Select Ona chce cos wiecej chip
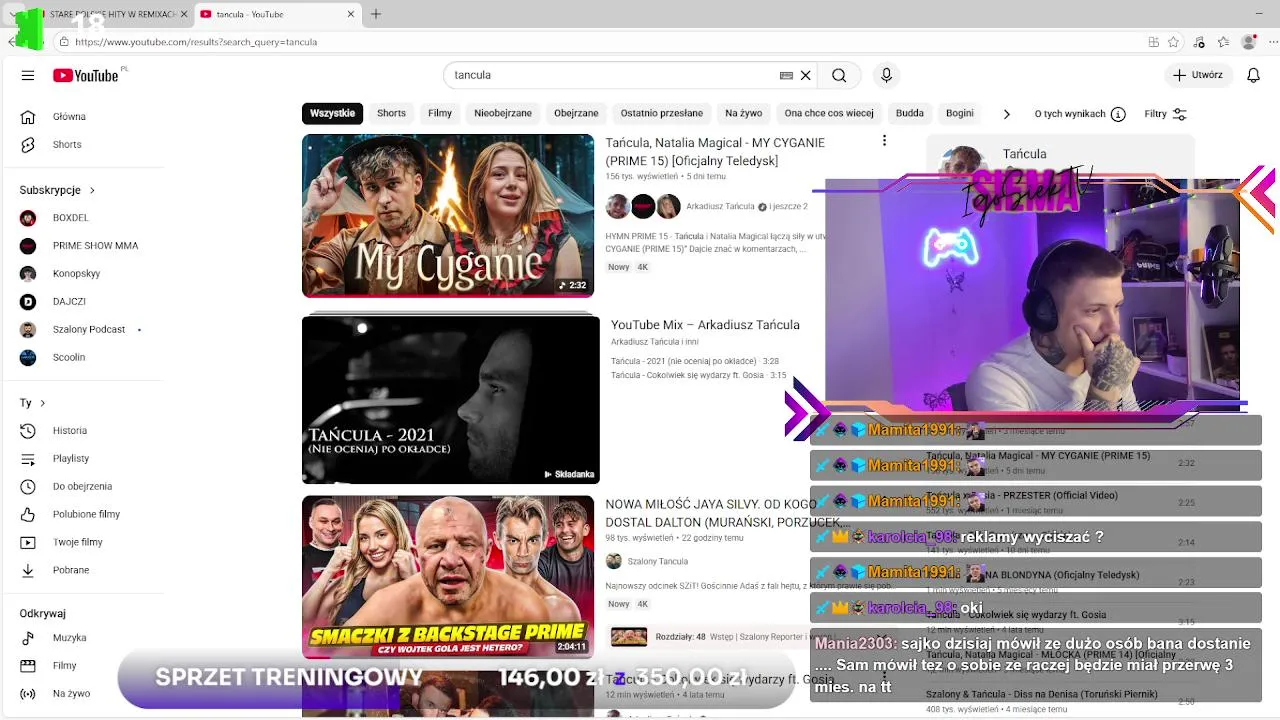 coord(829,113)
